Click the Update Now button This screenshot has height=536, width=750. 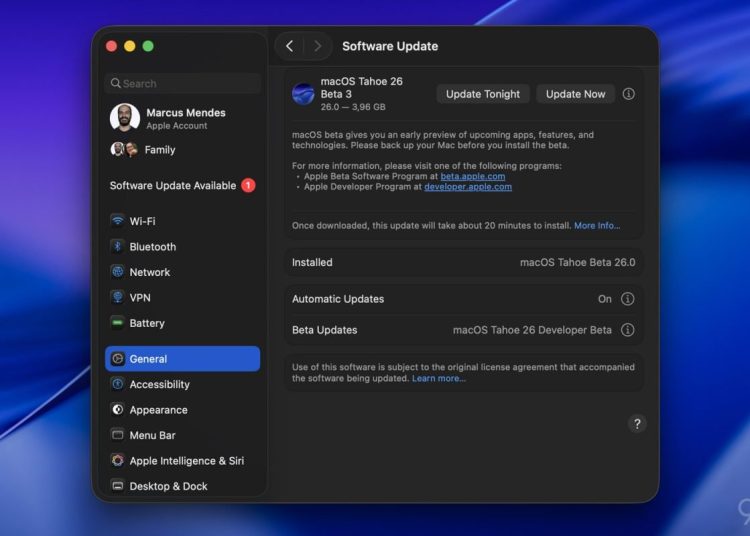coord(575,94)
